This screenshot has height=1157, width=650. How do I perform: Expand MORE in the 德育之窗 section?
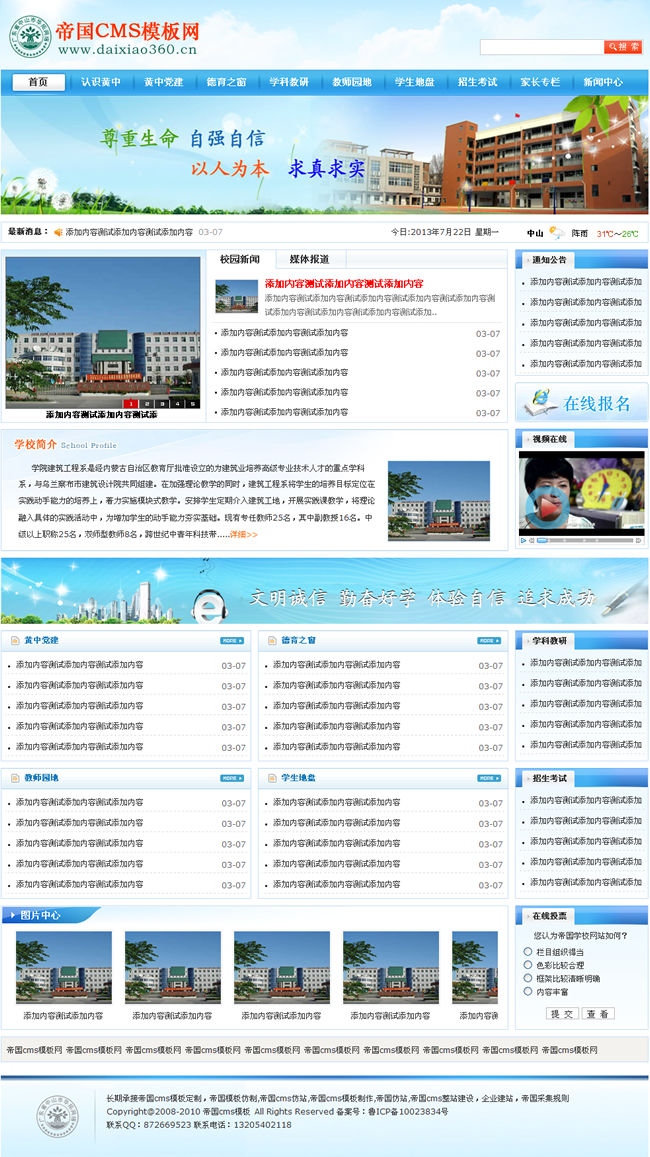[489, 640]
